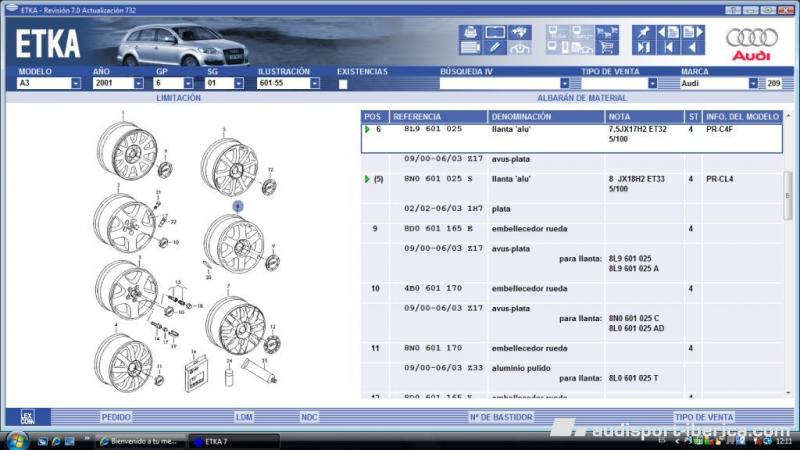Click the multiple shopping carts icon
The width and height of the screenshot is (800, 450).
pos(607,32)
